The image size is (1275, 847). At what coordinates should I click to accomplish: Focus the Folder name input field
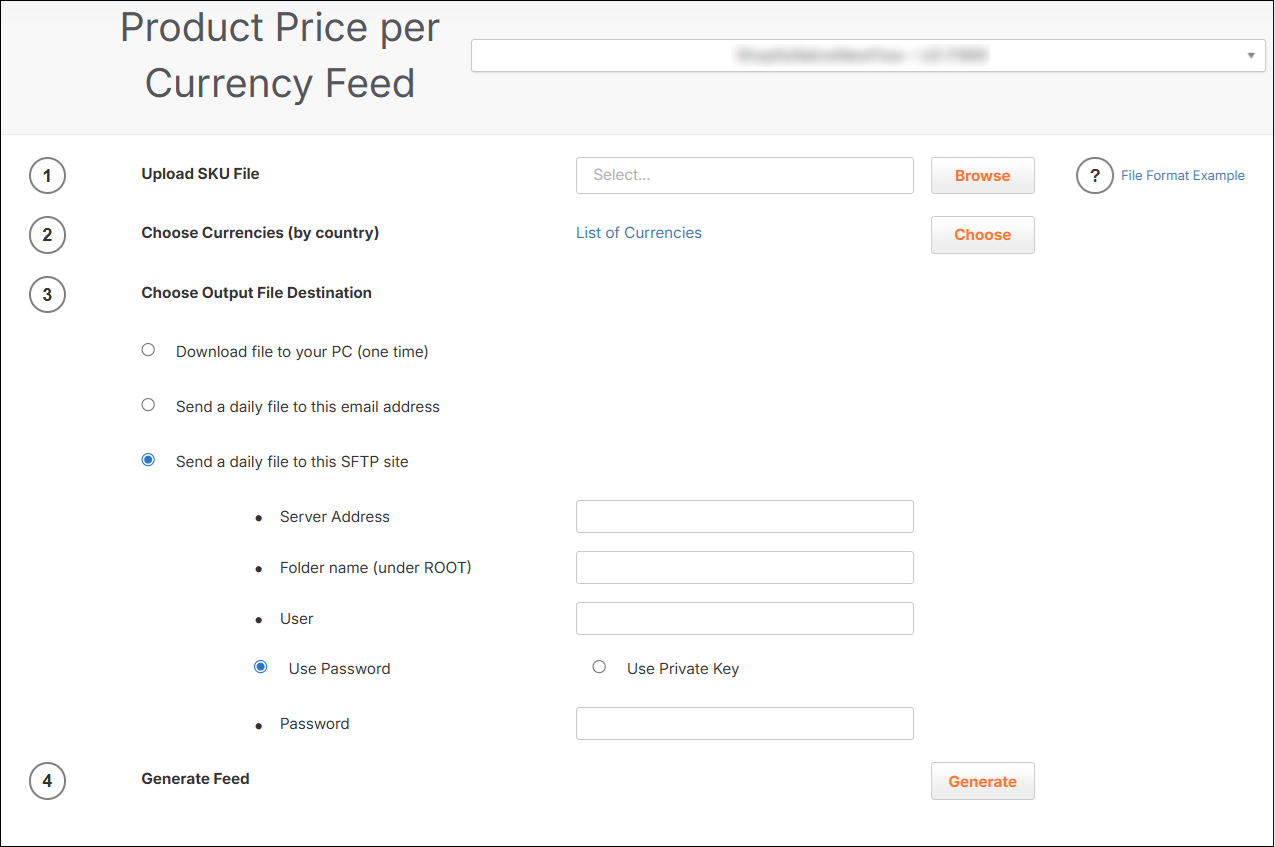[744, 568]
